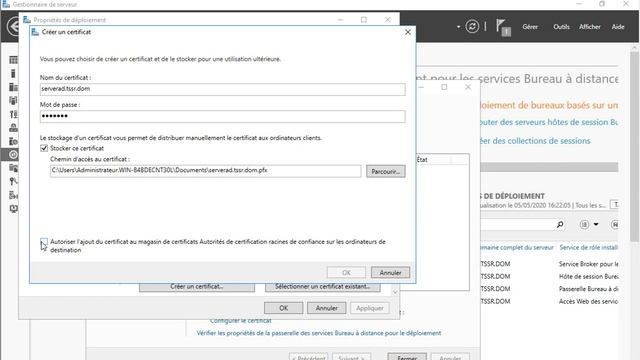Select the All Servers sidebar icon
The width and height of the screenshot is (640, 360).
coord(13,87)
